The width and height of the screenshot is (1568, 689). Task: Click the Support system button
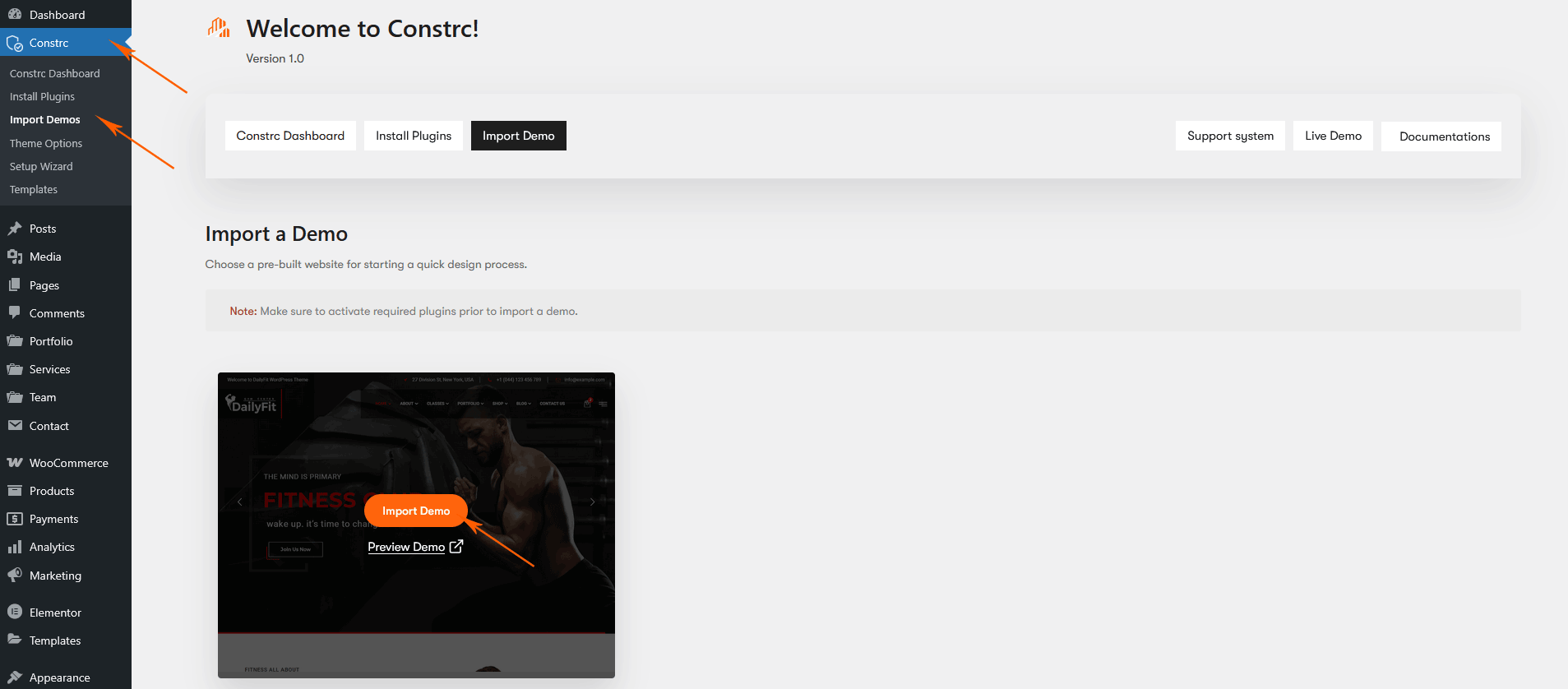click(1230, 136)
